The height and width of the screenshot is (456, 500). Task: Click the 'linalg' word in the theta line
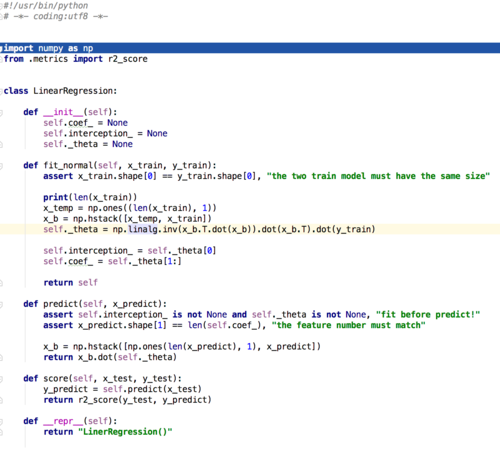pos(143,229)
